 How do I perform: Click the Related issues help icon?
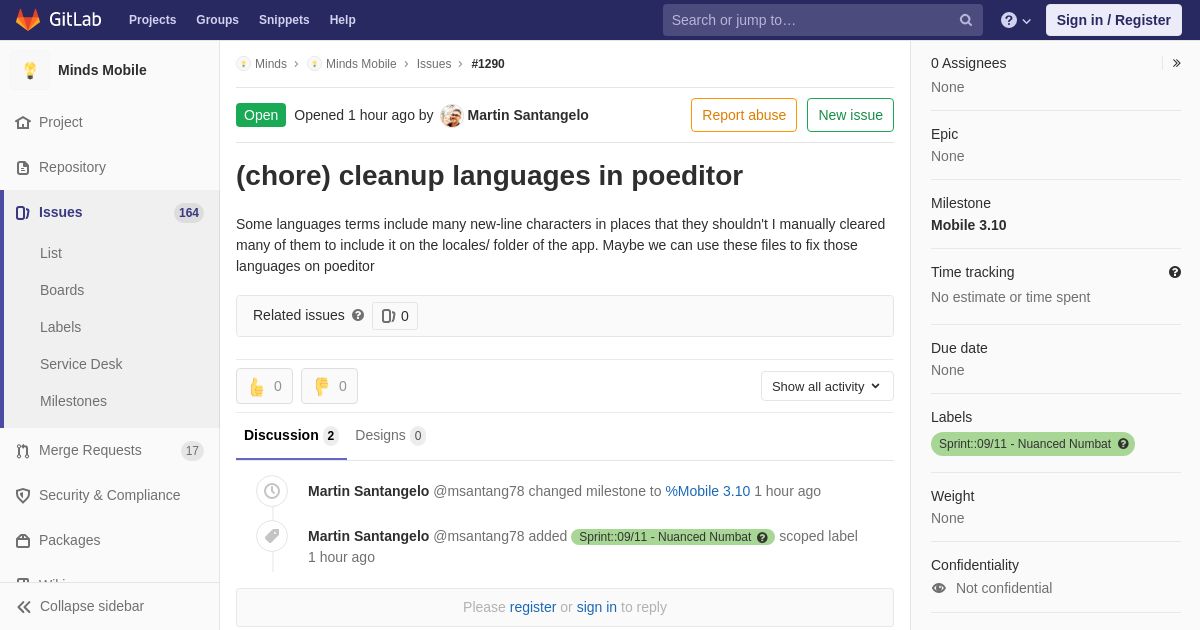358,315
